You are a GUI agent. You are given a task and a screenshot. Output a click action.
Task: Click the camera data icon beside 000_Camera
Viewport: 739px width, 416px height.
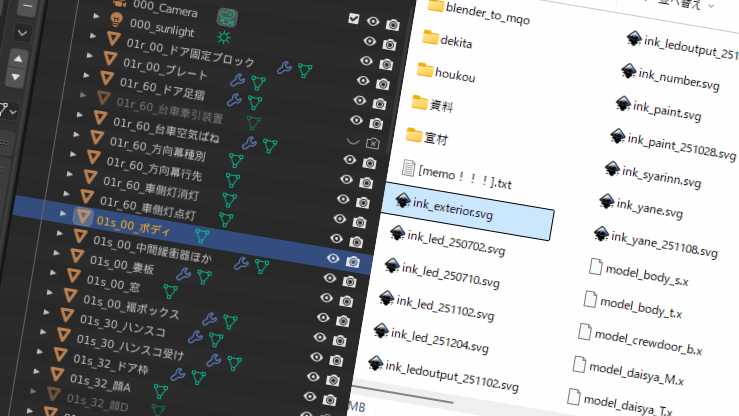point(227,18)
